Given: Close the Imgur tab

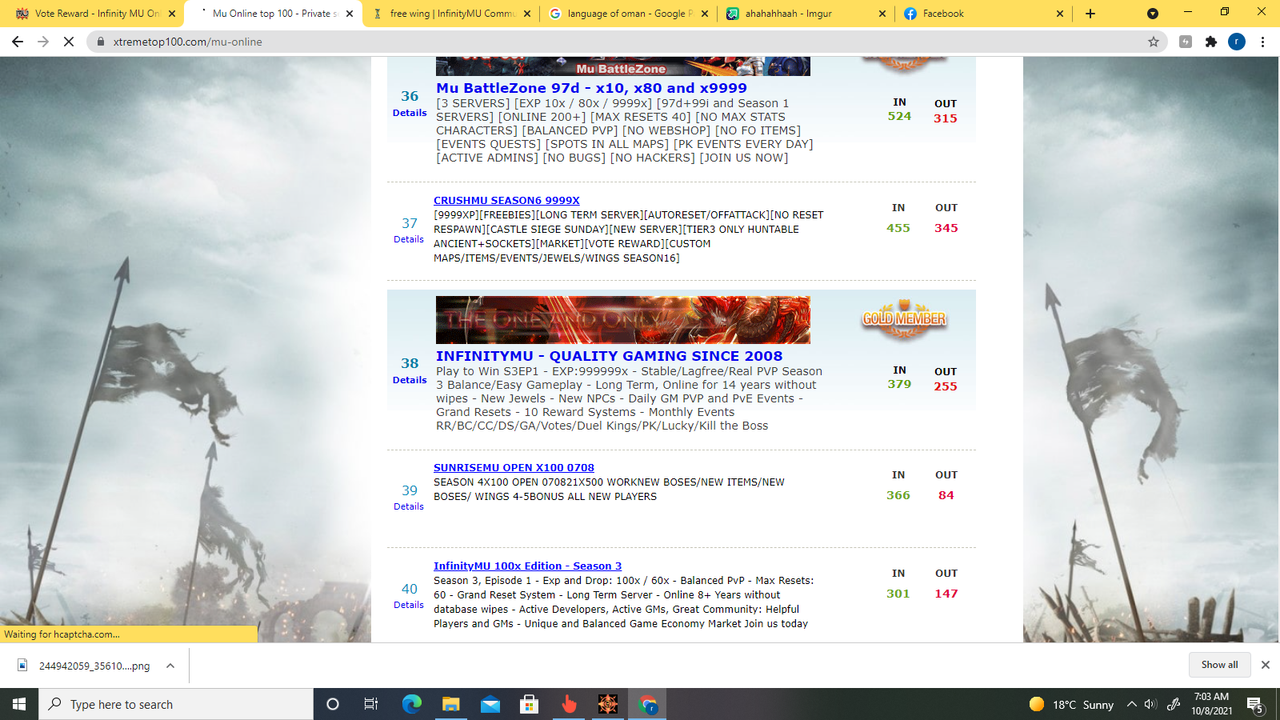Looking at the screenshot, I should (x=882, y=14).
